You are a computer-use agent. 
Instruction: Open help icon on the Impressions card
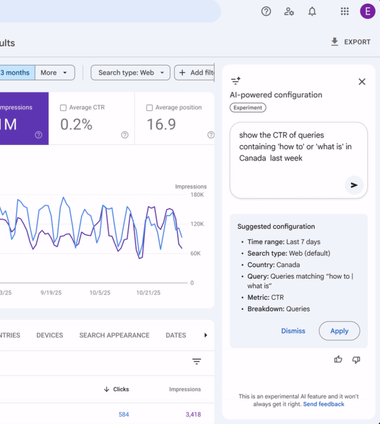(x=39, y=135)
